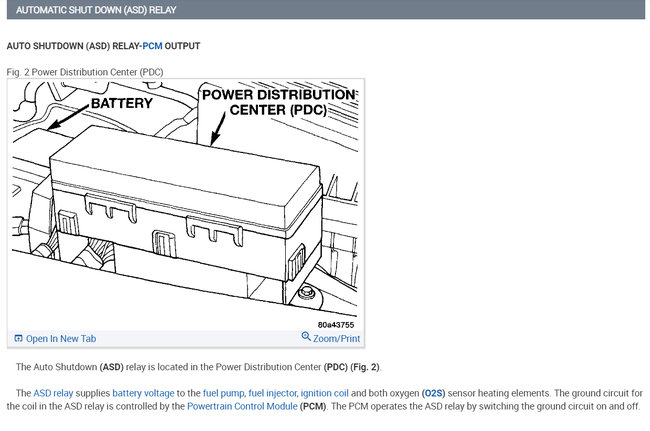Open the battery voltage link
Screen dimensions: 650x431
[143, 393]
